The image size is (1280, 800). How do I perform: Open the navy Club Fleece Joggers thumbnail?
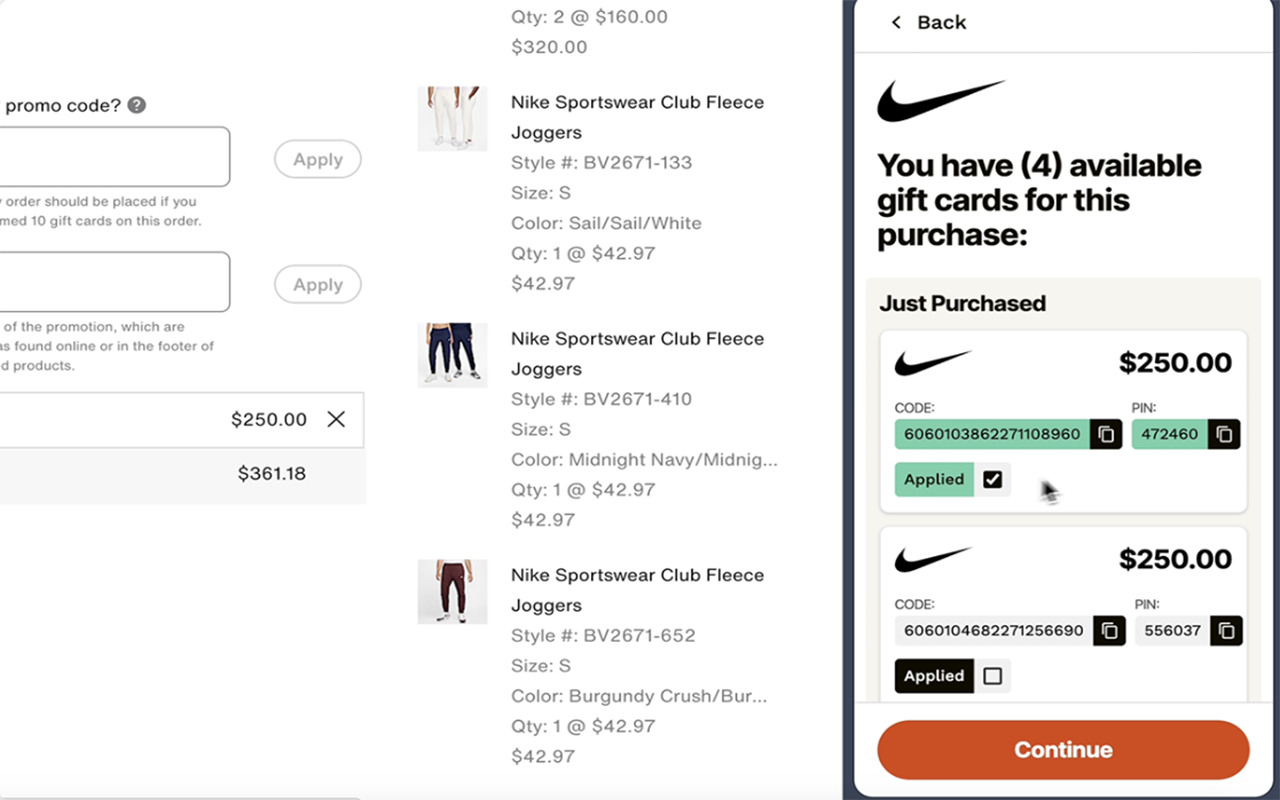coord(452,355)
